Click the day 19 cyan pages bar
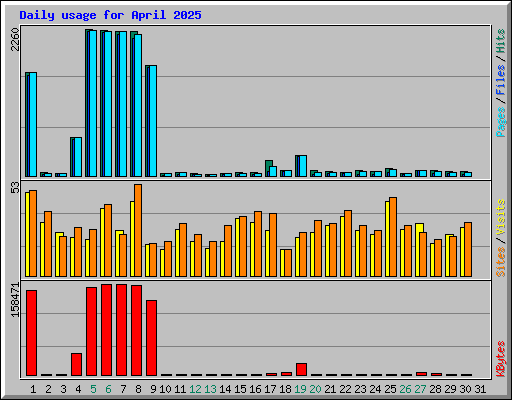Viewport: 512px width, 400px height. click(303, 166)
